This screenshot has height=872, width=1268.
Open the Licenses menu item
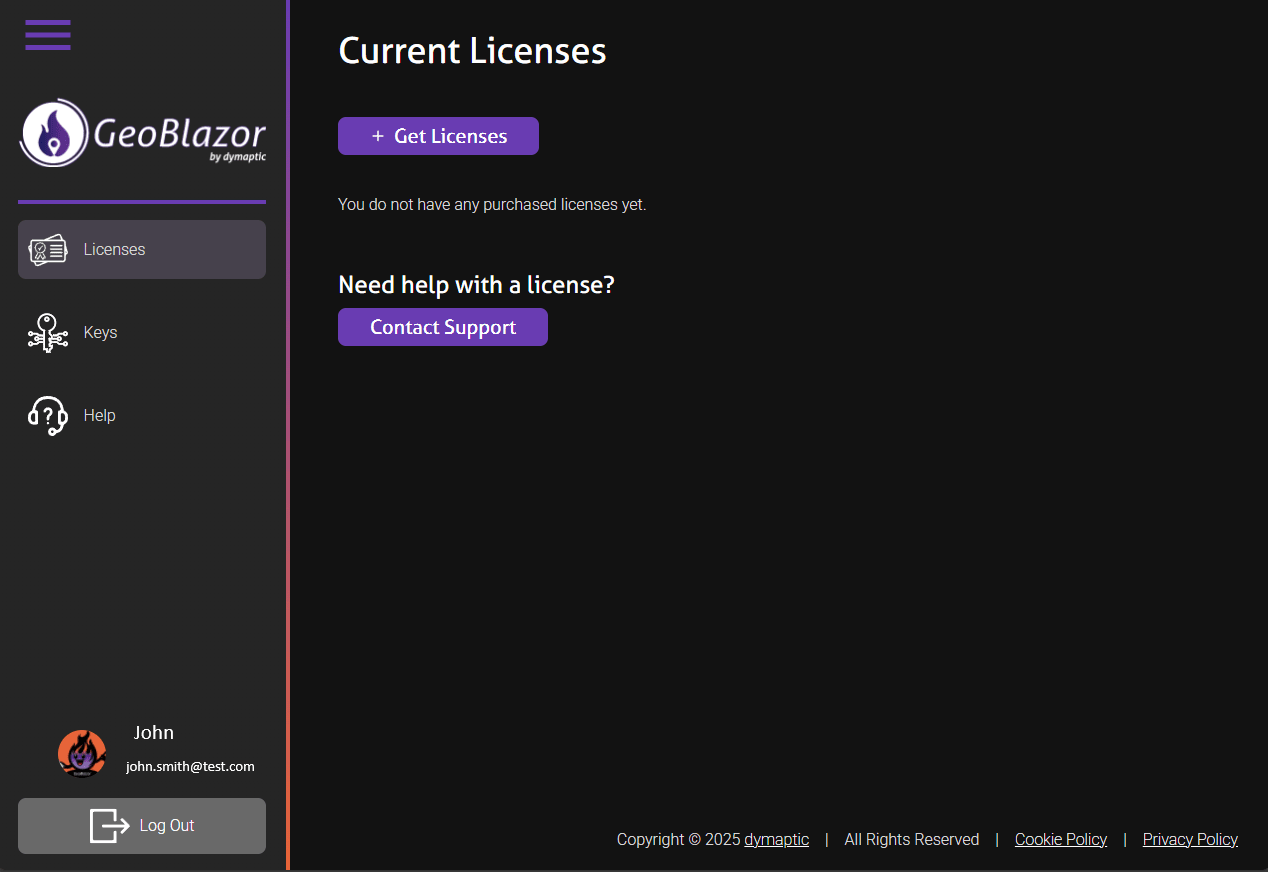[142, 250]
